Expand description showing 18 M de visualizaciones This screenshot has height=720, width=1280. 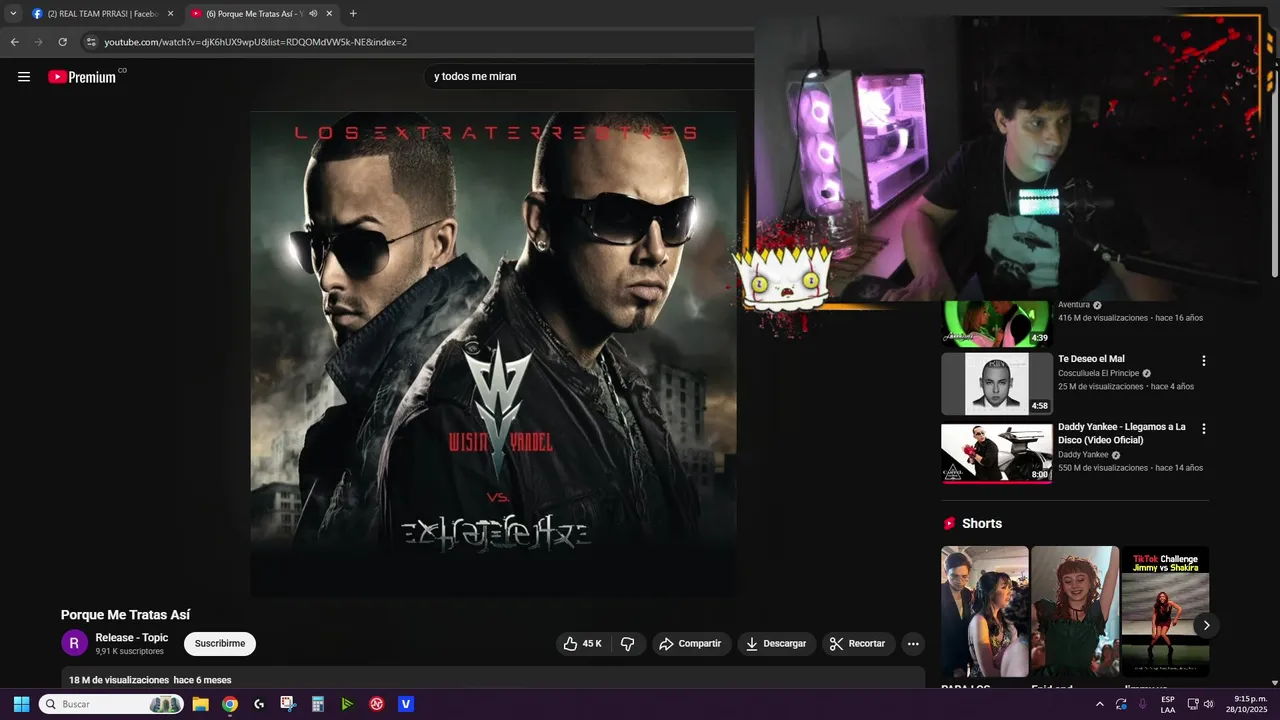pyautogui.click(x=493, y=678)
